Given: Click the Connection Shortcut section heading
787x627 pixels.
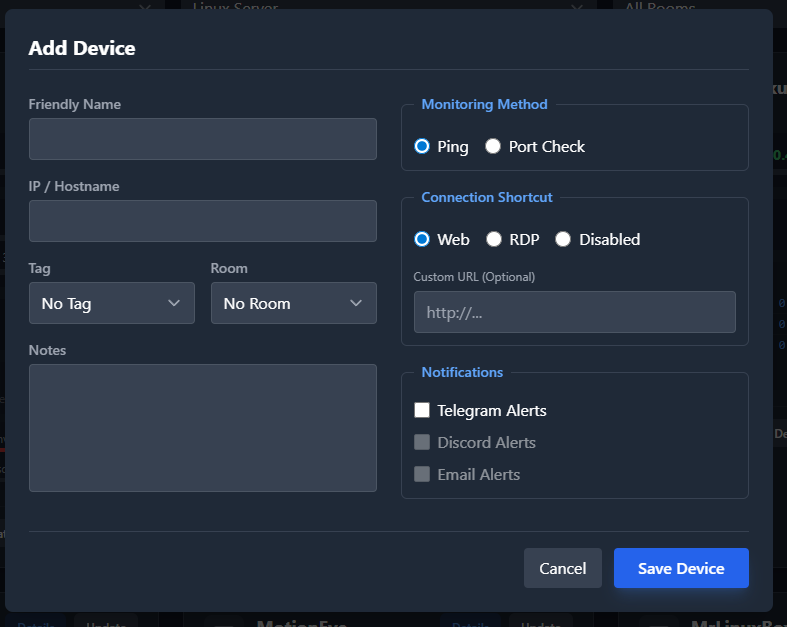Looking at the screenshot, I should point(486,197).
